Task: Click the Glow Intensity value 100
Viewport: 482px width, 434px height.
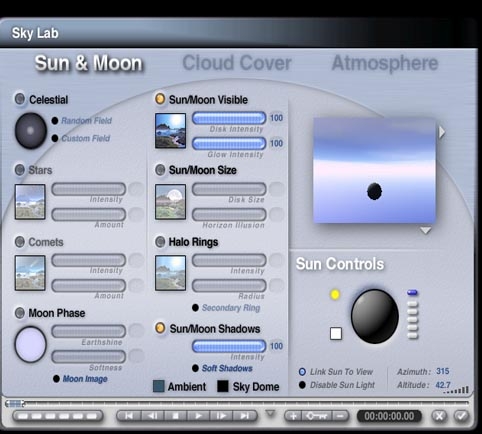Action: (276, 143)
